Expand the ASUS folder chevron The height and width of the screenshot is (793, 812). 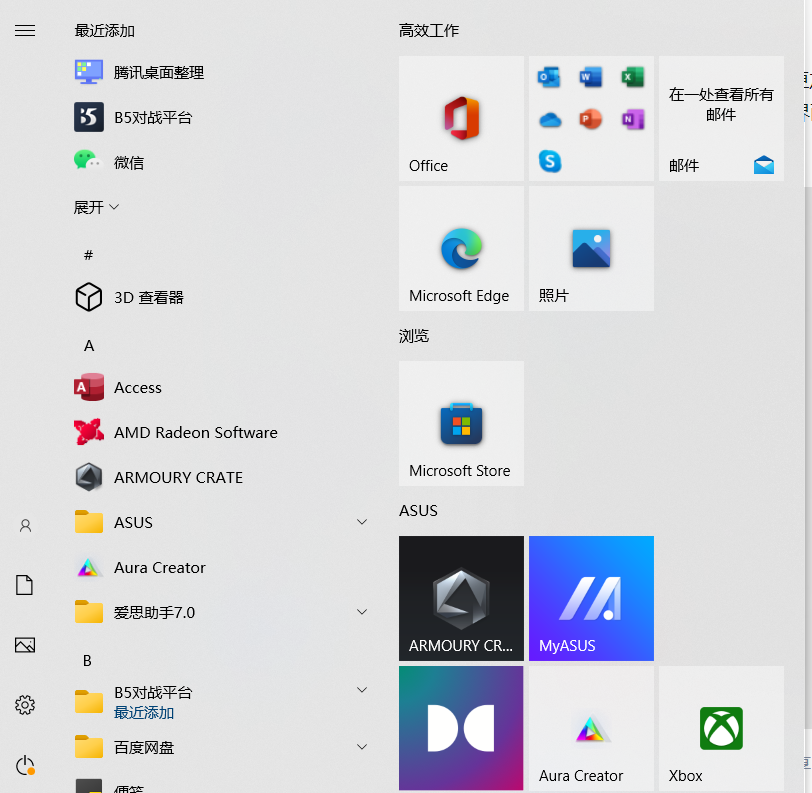[x=362, y=522]
